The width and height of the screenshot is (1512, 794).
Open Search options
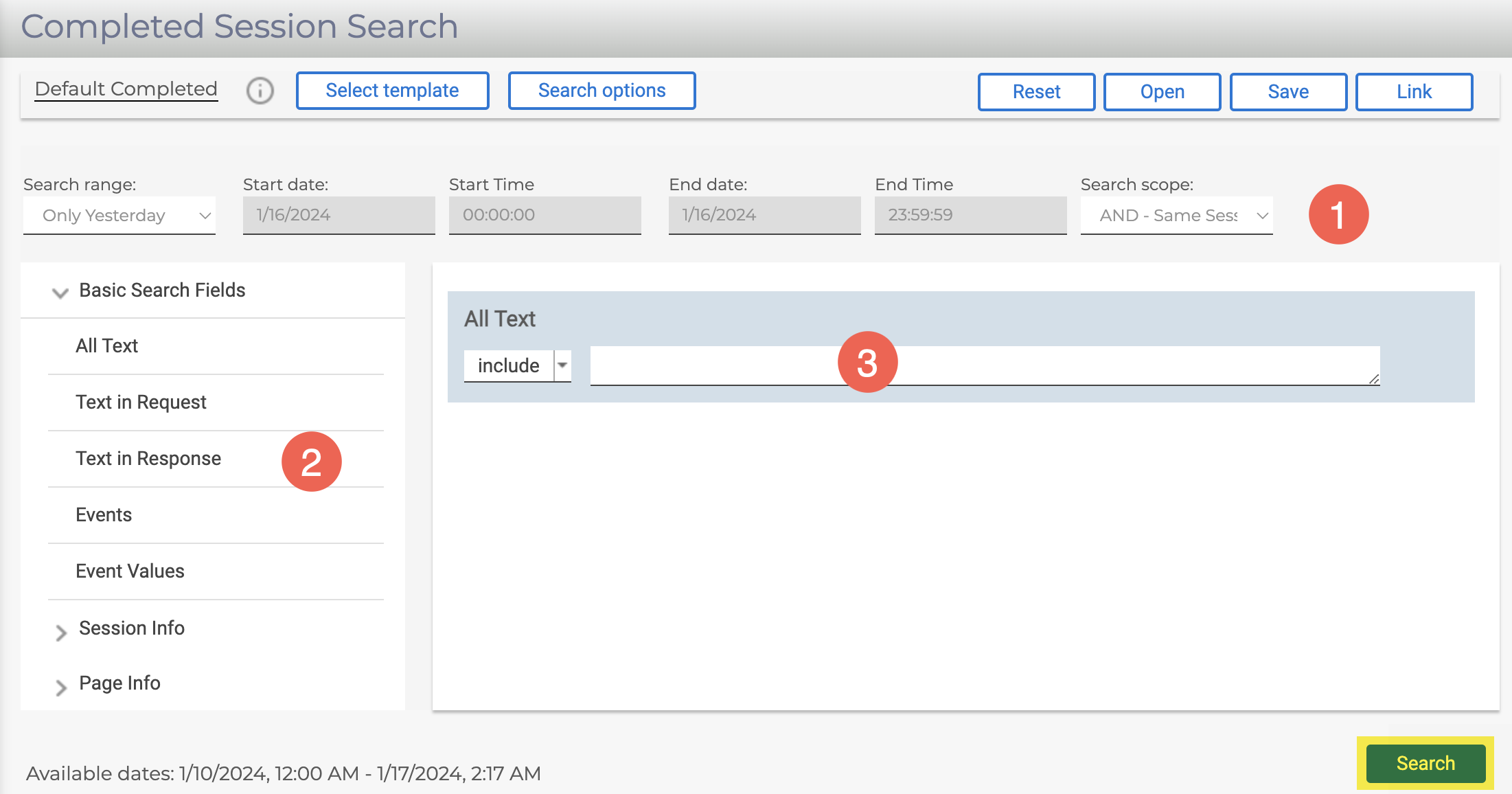click(x=602, y=91)
